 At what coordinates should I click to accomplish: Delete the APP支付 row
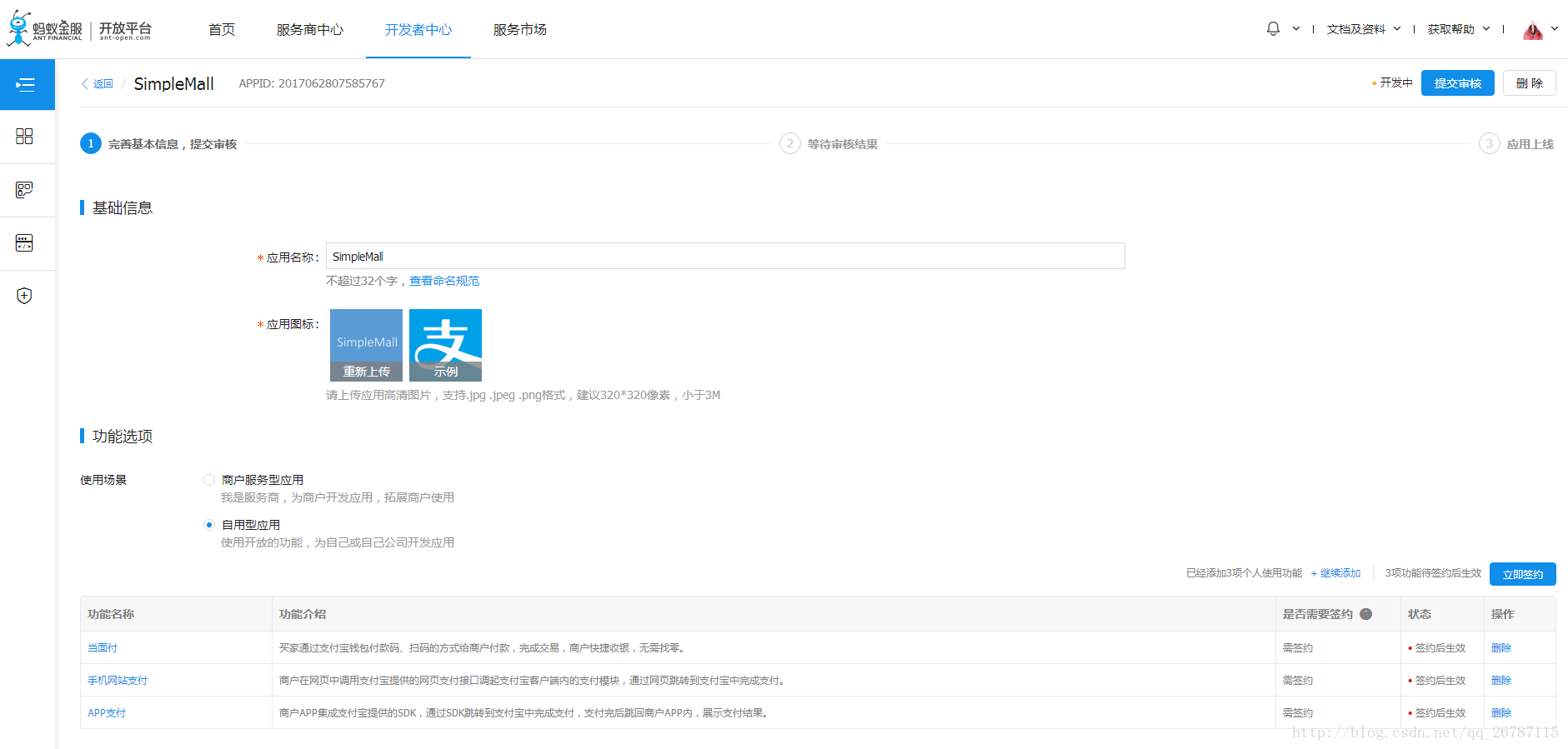pos(1501,712)
